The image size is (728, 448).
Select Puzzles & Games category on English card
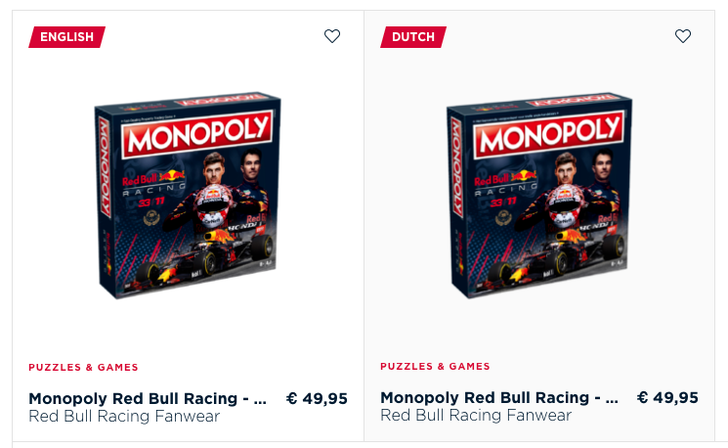click(x=83, y=367)
